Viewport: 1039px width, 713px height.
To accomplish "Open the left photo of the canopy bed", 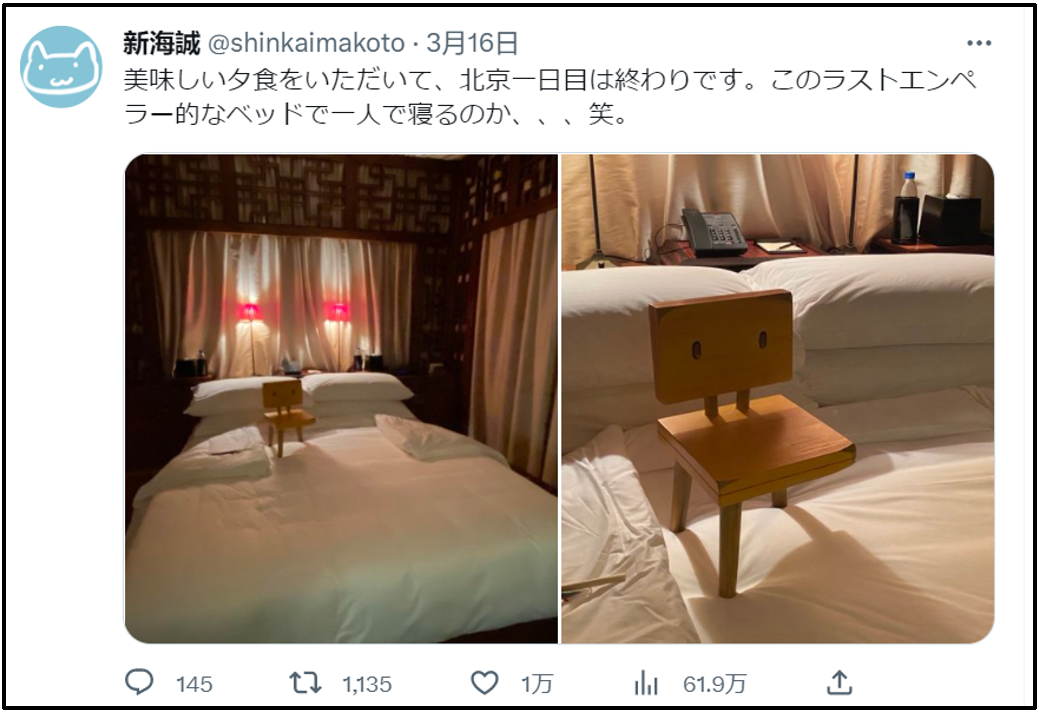I will [x=341, y=398].
